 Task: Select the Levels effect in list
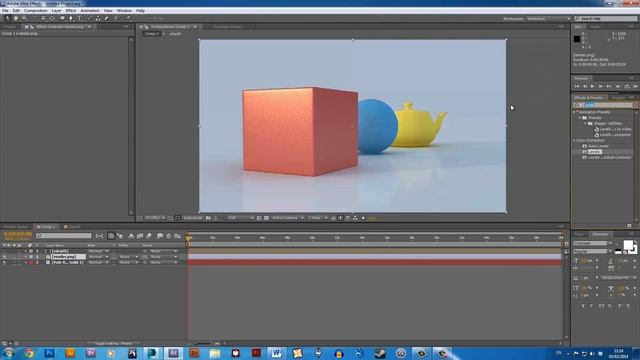[594, 152]
